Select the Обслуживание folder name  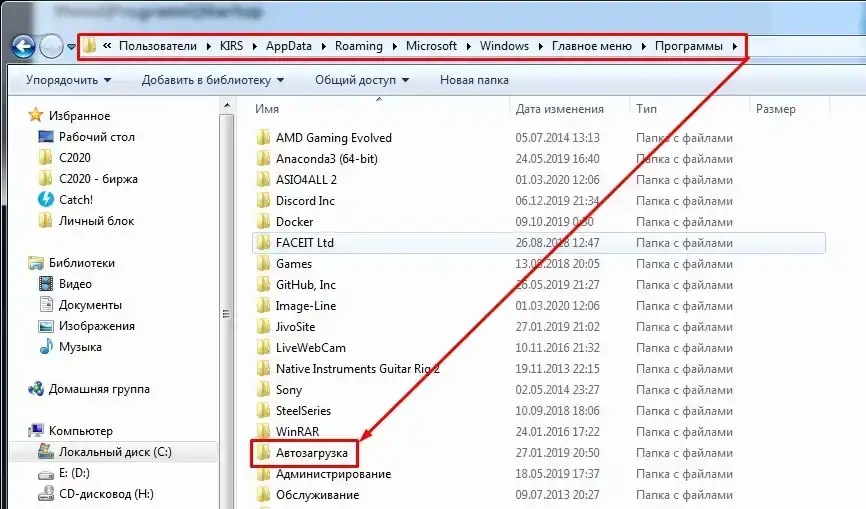click(x=318, y=495)
